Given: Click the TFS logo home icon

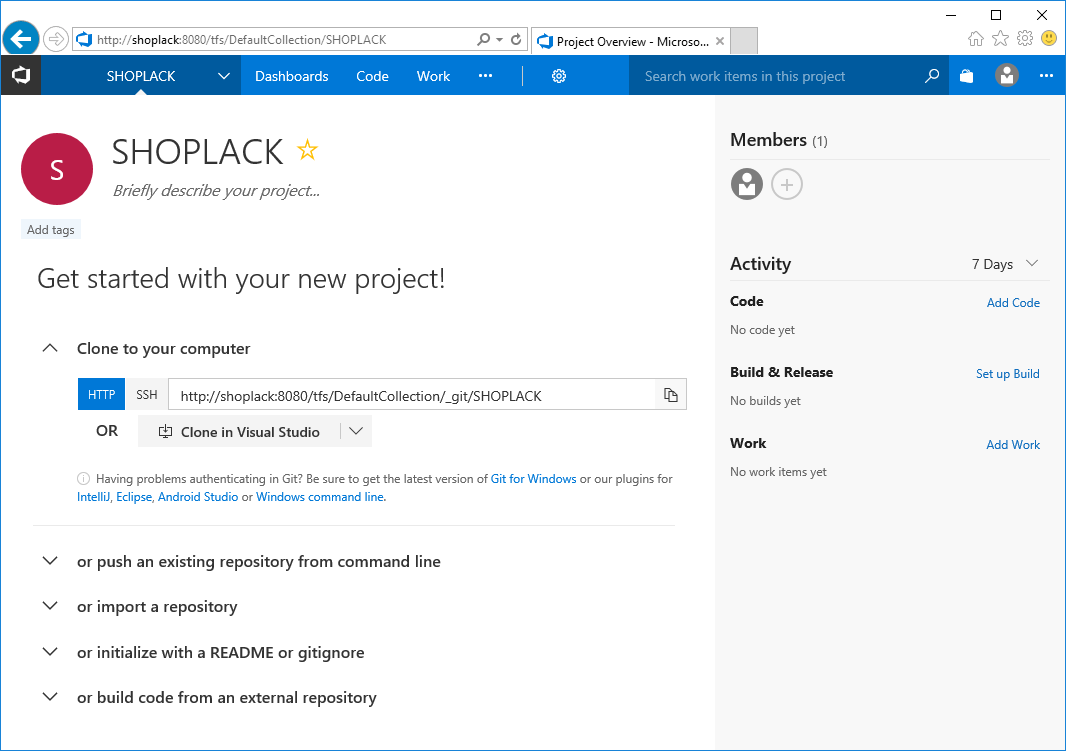Looking at the screenshot, I should point(21,75).
